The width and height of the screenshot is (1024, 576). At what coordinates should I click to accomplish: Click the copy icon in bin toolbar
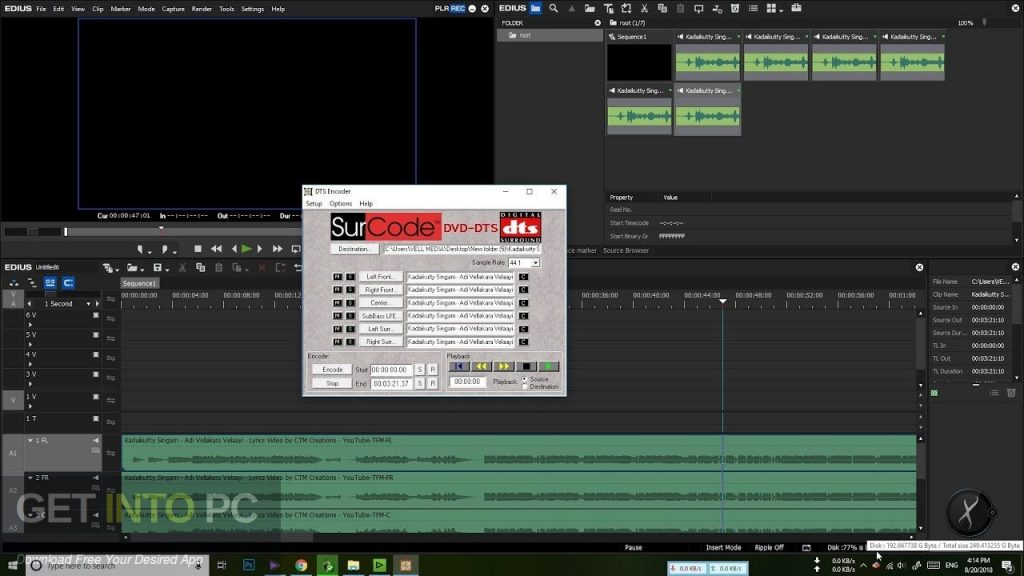[x=662, y=8]
